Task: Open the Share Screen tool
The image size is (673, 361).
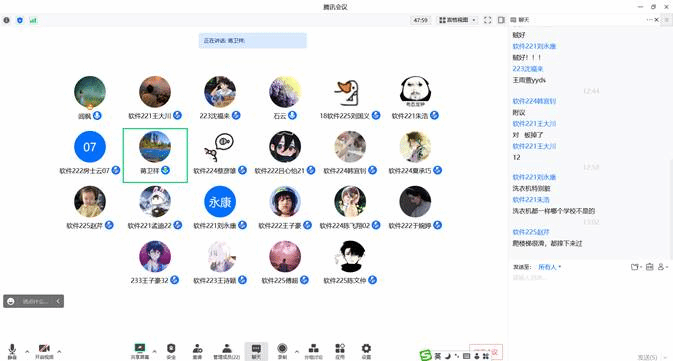Action: [x=140, y=351]
